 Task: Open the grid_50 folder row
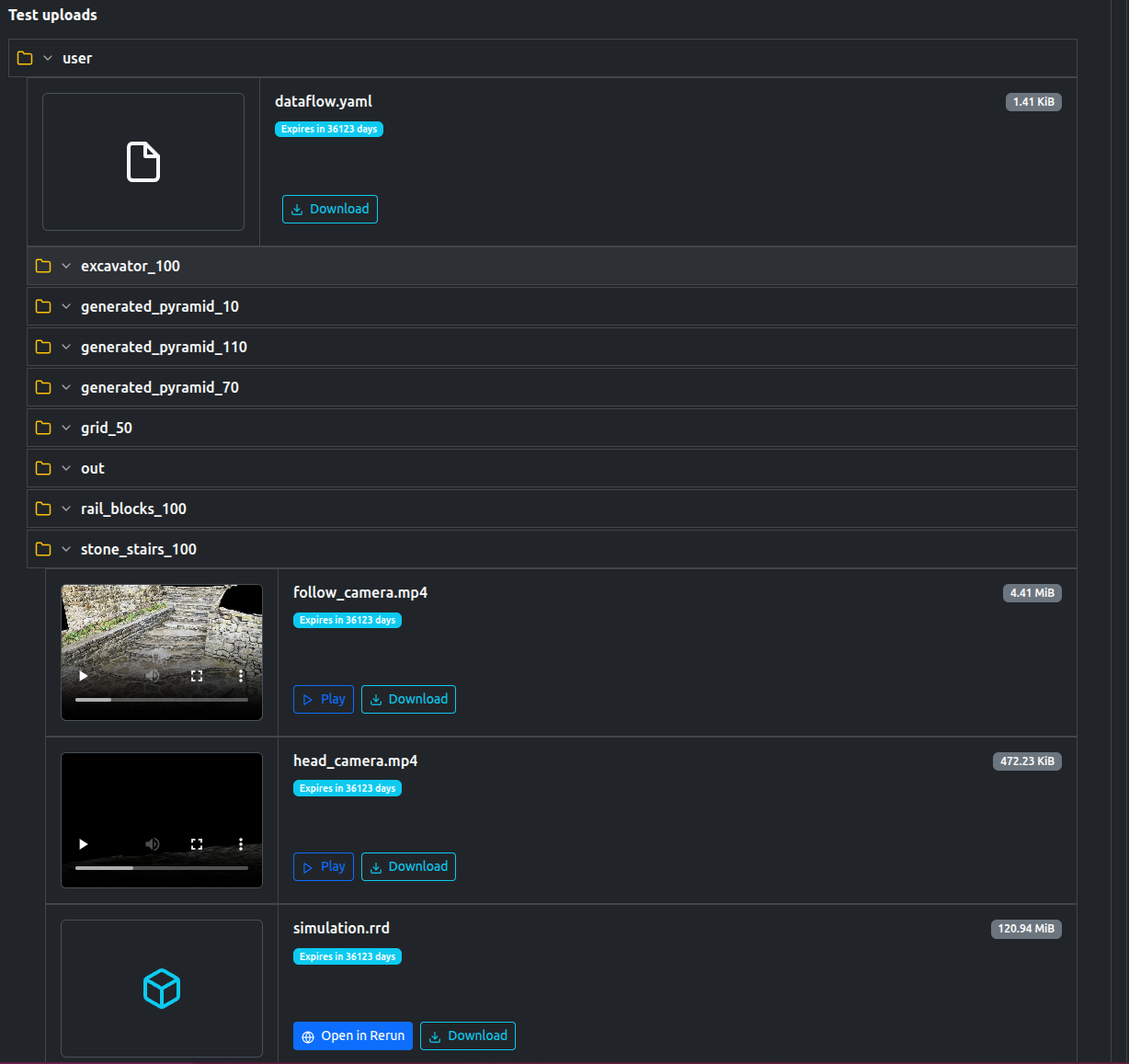pyautogui.click(x=106, y=428)
